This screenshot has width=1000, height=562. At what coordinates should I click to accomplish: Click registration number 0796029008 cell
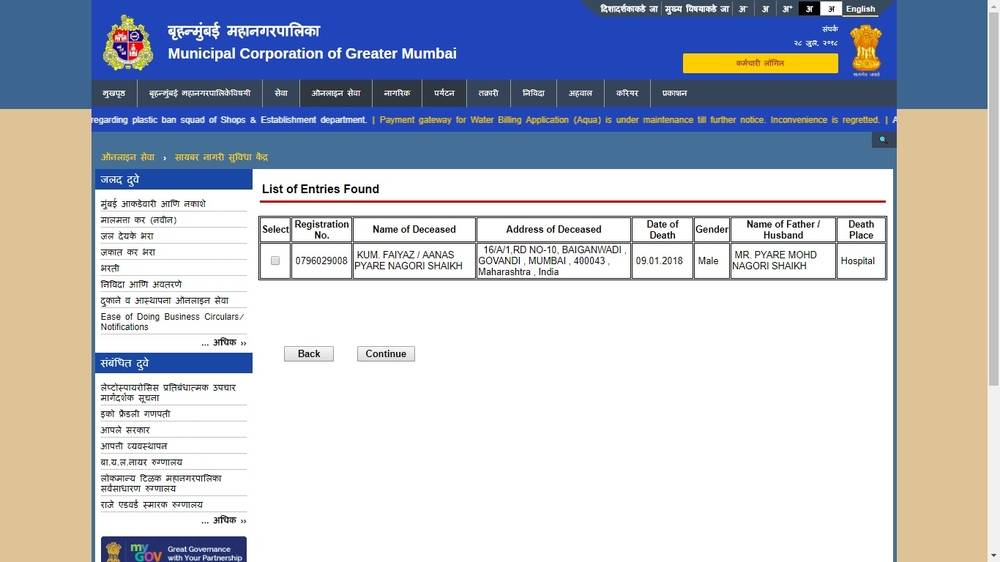(x=321, y=261)
